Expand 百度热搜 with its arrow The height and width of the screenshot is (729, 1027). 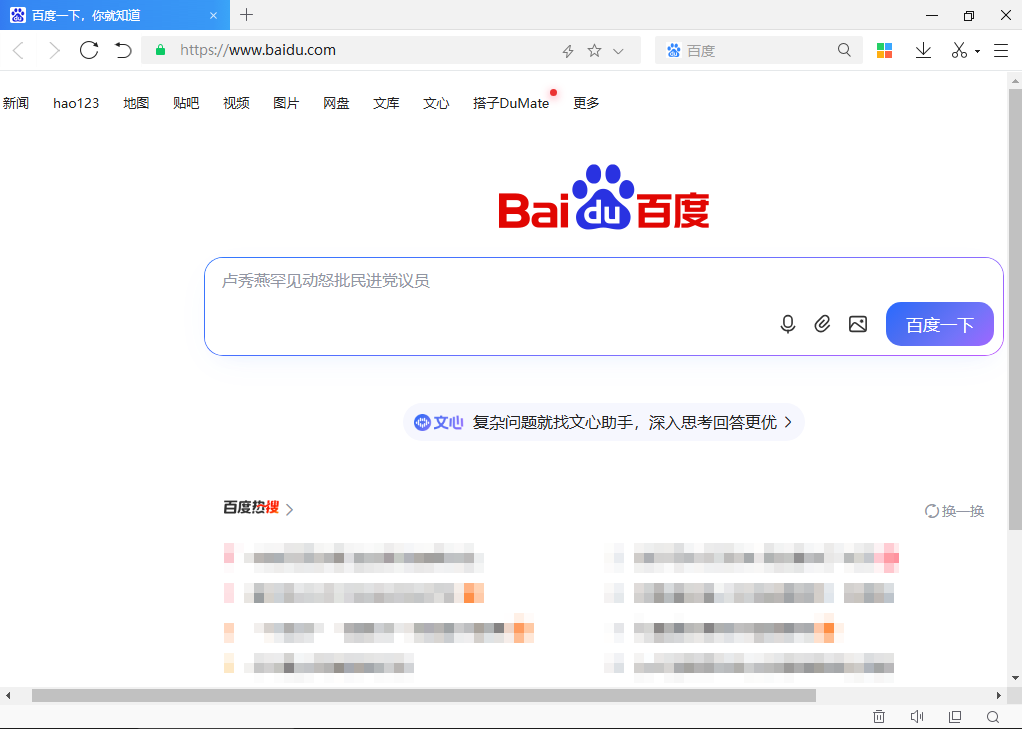click(289, 509)
